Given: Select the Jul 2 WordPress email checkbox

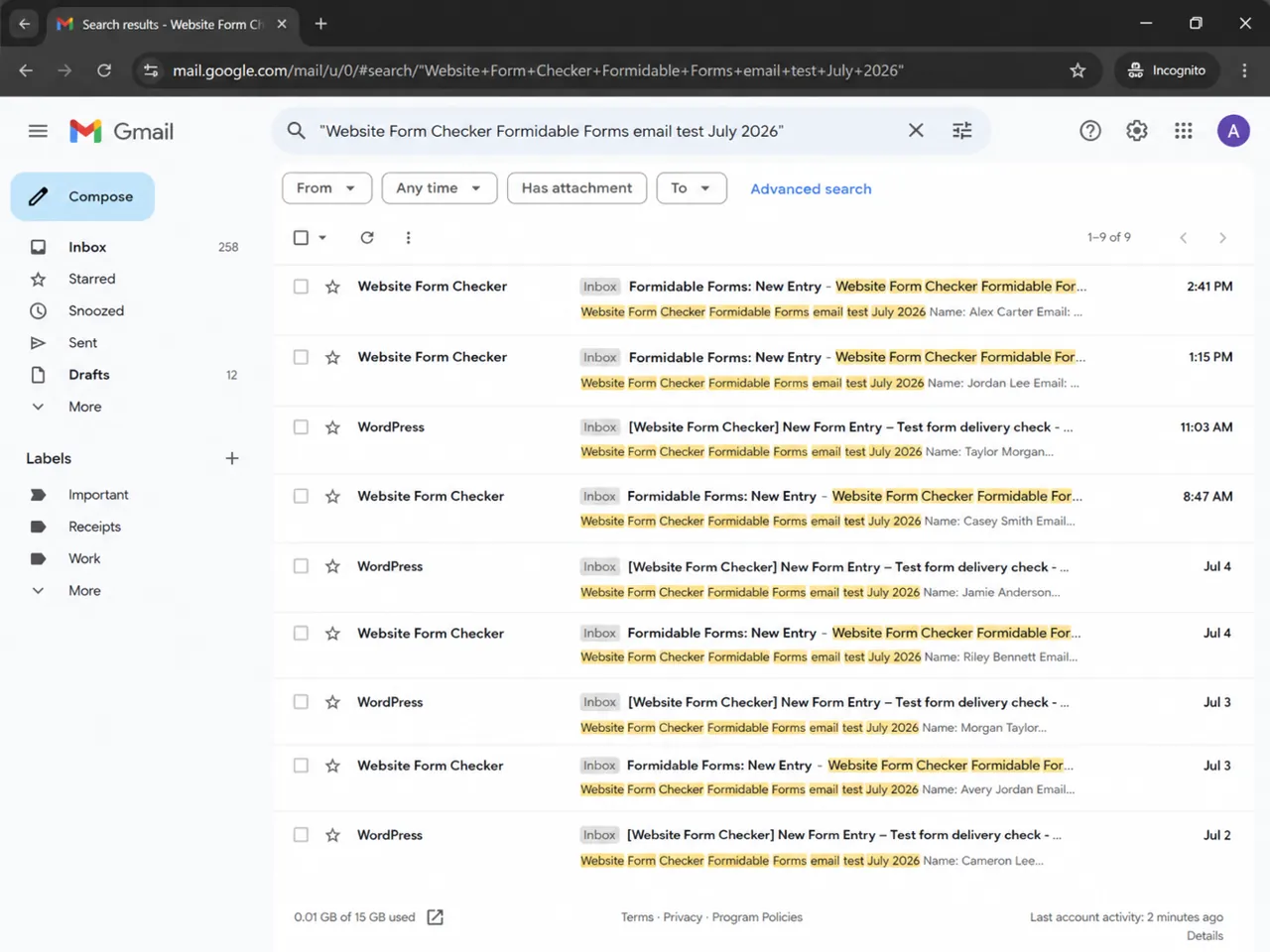Looking at the screenshot, I should pos(301,835).
